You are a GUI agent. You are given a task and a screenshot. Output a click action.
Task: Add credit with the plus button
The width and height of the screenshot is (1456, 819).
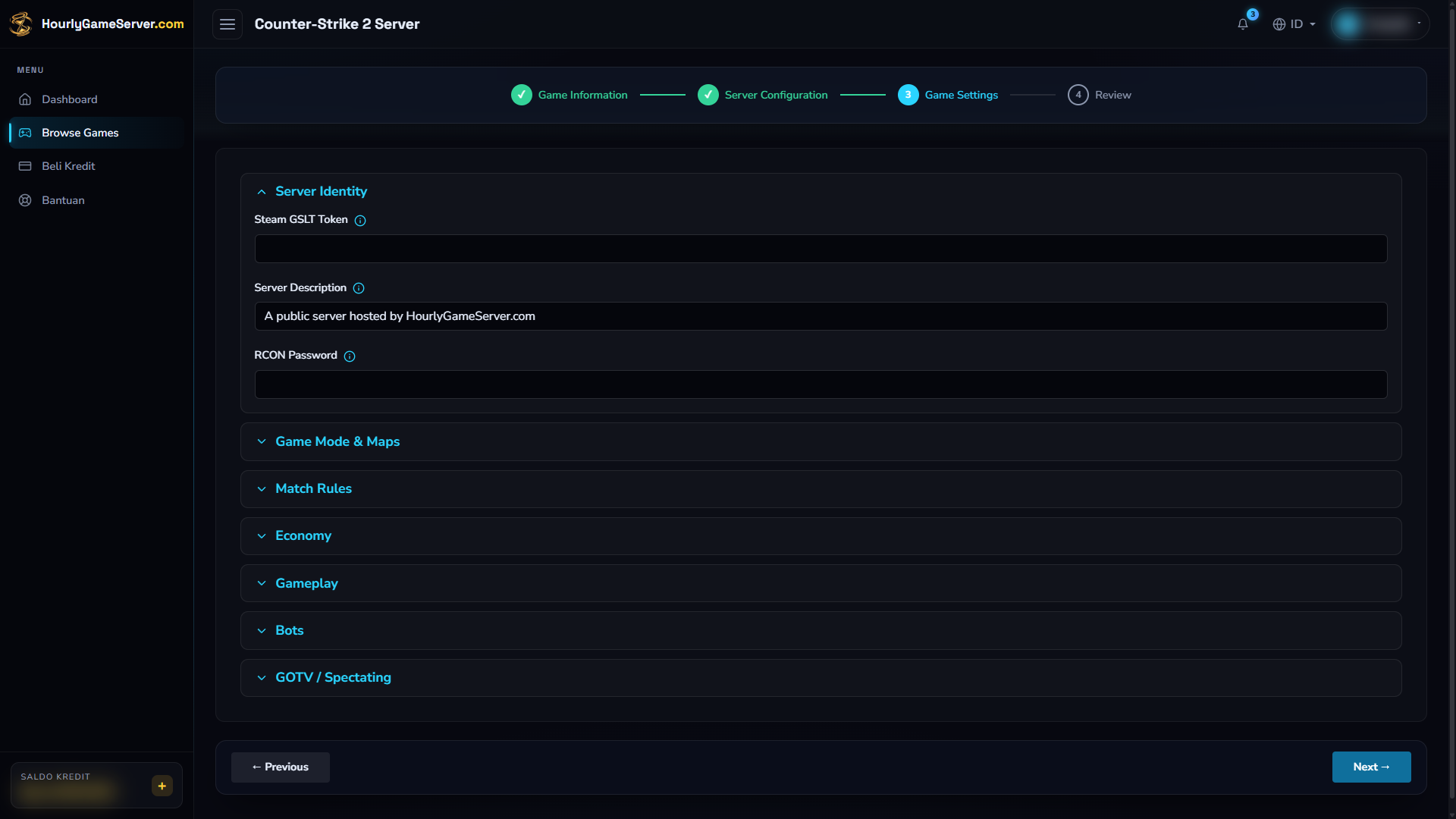click(162, 786)
